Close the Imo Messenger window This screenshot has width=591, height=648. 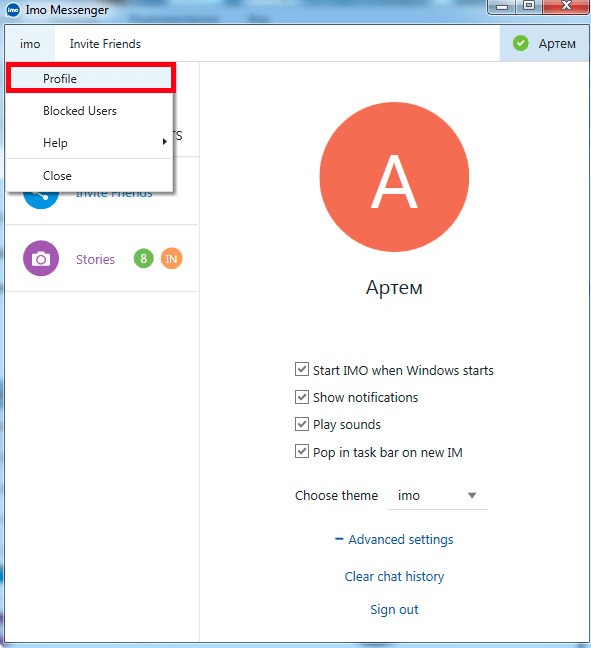coord(566,6)
